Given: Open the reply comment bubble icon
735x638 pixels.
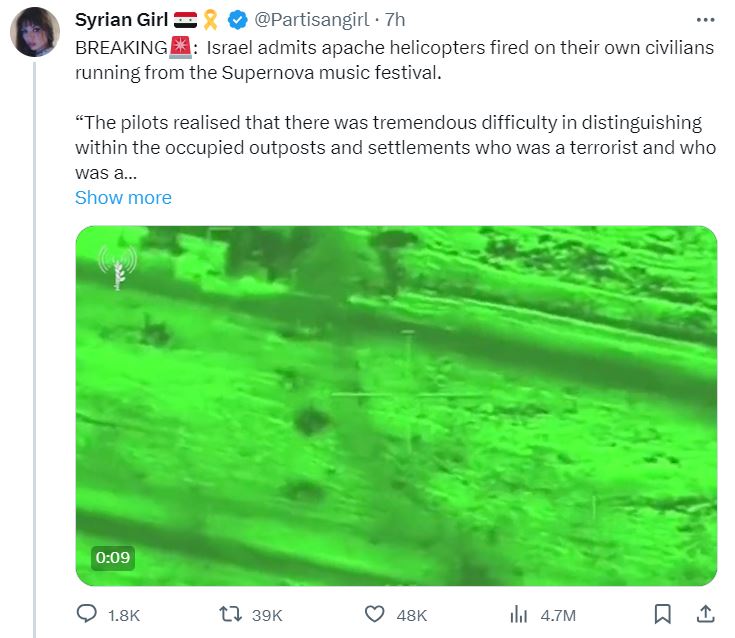Looking at the screenshot, I should 87,614.
